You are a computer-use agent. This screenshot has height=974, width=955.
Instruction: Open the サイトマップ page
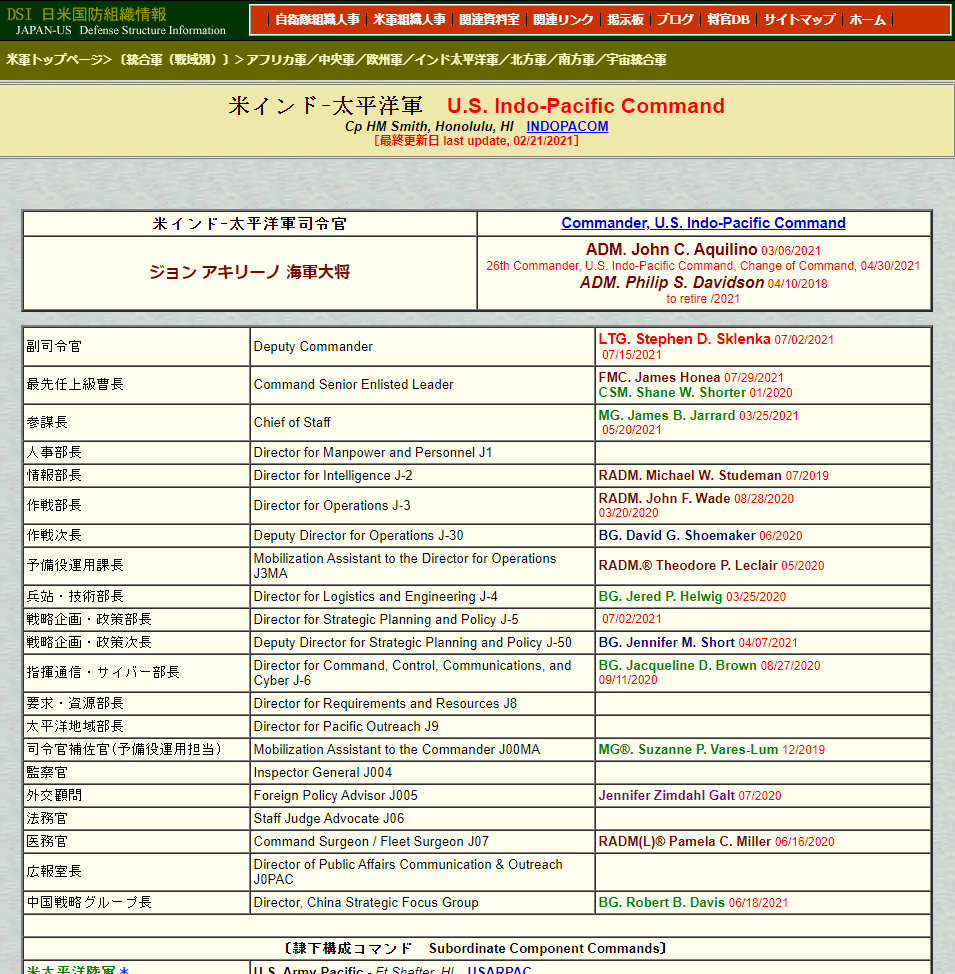tap(799, 20)
